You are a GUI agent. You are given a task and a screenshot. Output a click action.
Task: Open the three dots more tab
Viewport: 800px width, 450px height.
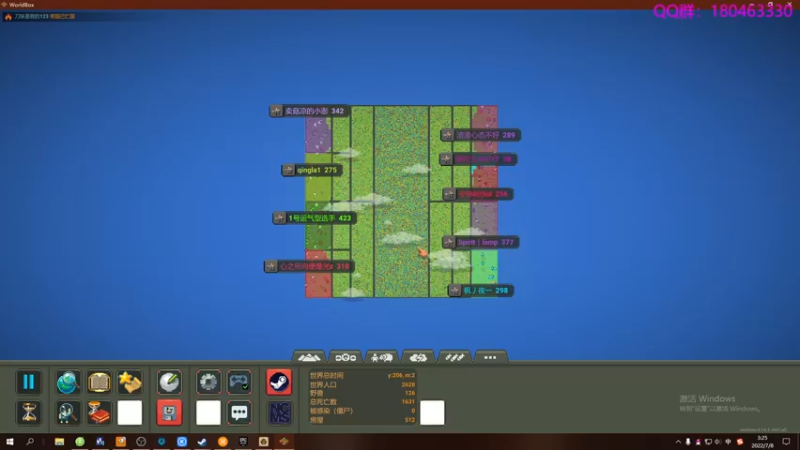click(490, 357)
